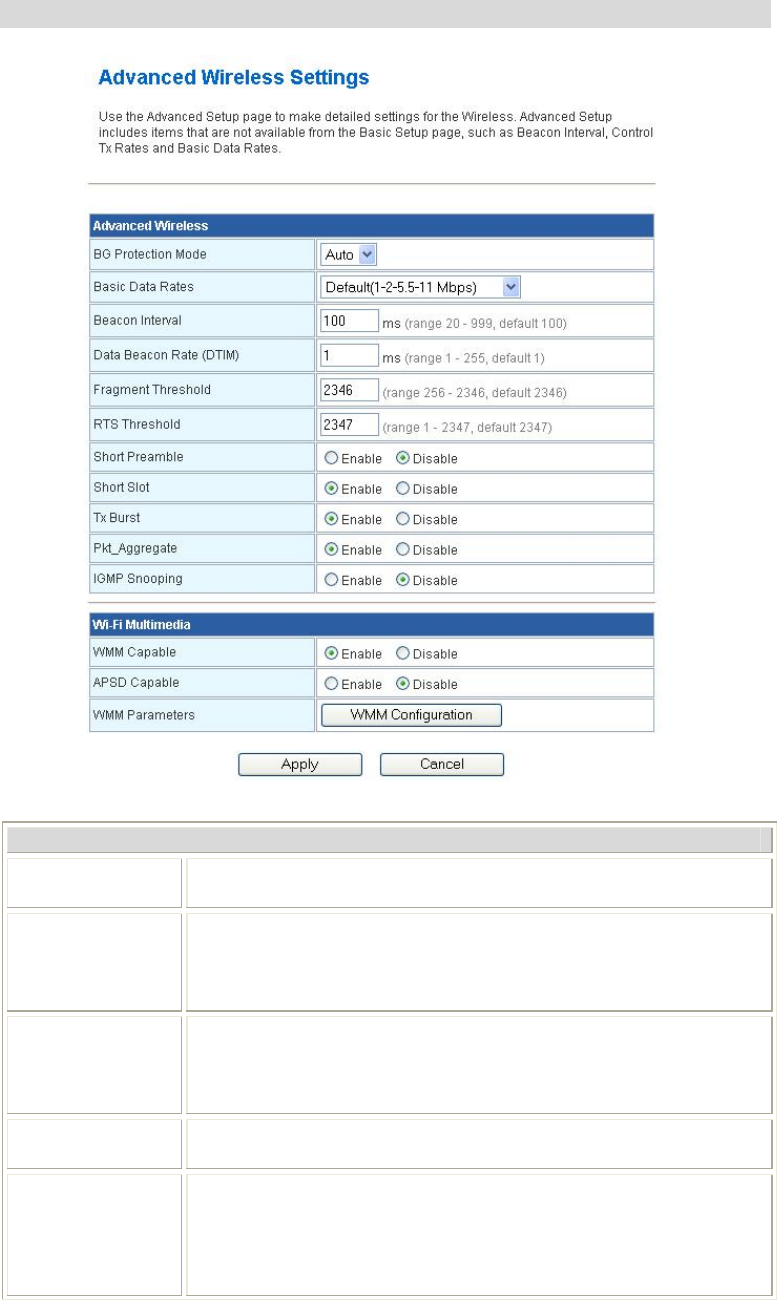Click the Data Beacon Rate (DTIM) input field
The height and width of the screenshot is (1300, 777).
tap(349, 356)
